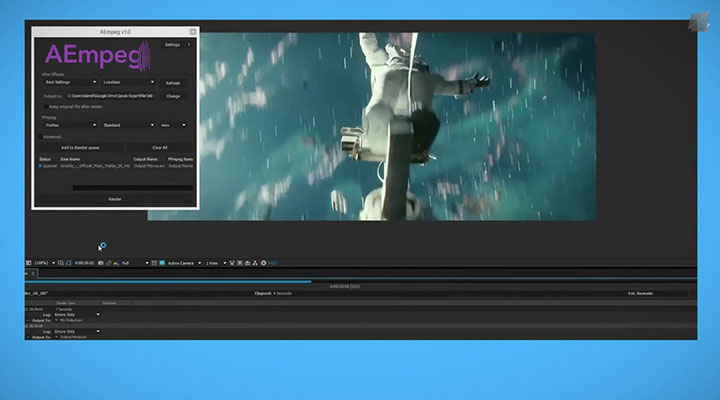The image size is (720, 400).
Task: Open AEmpeg Settings
Action: [172, 45]
